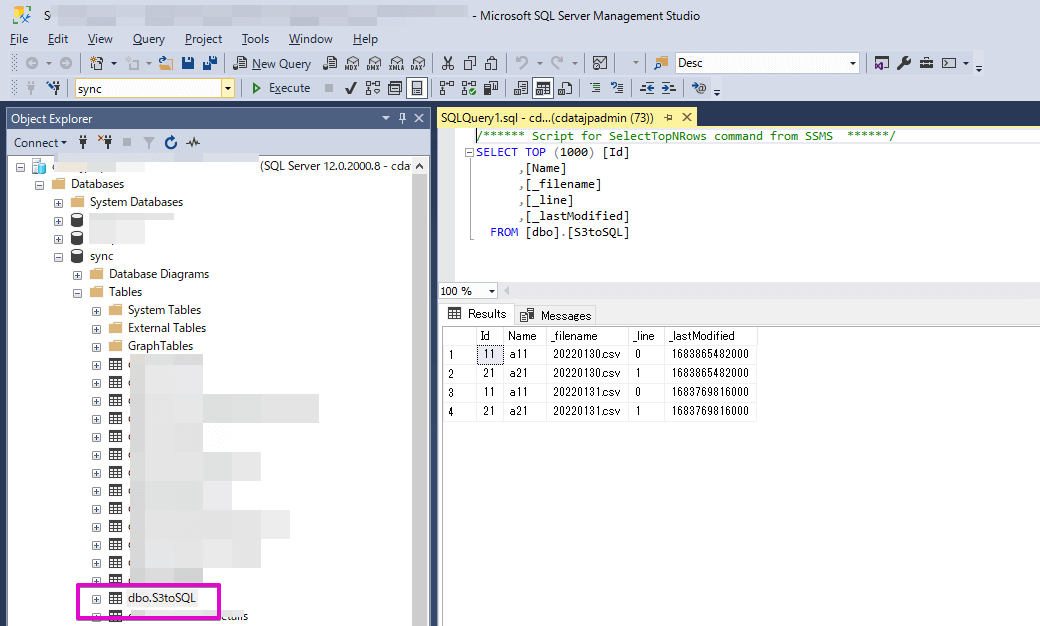Toggle Include Client Statistics

[x=491, y=88]
